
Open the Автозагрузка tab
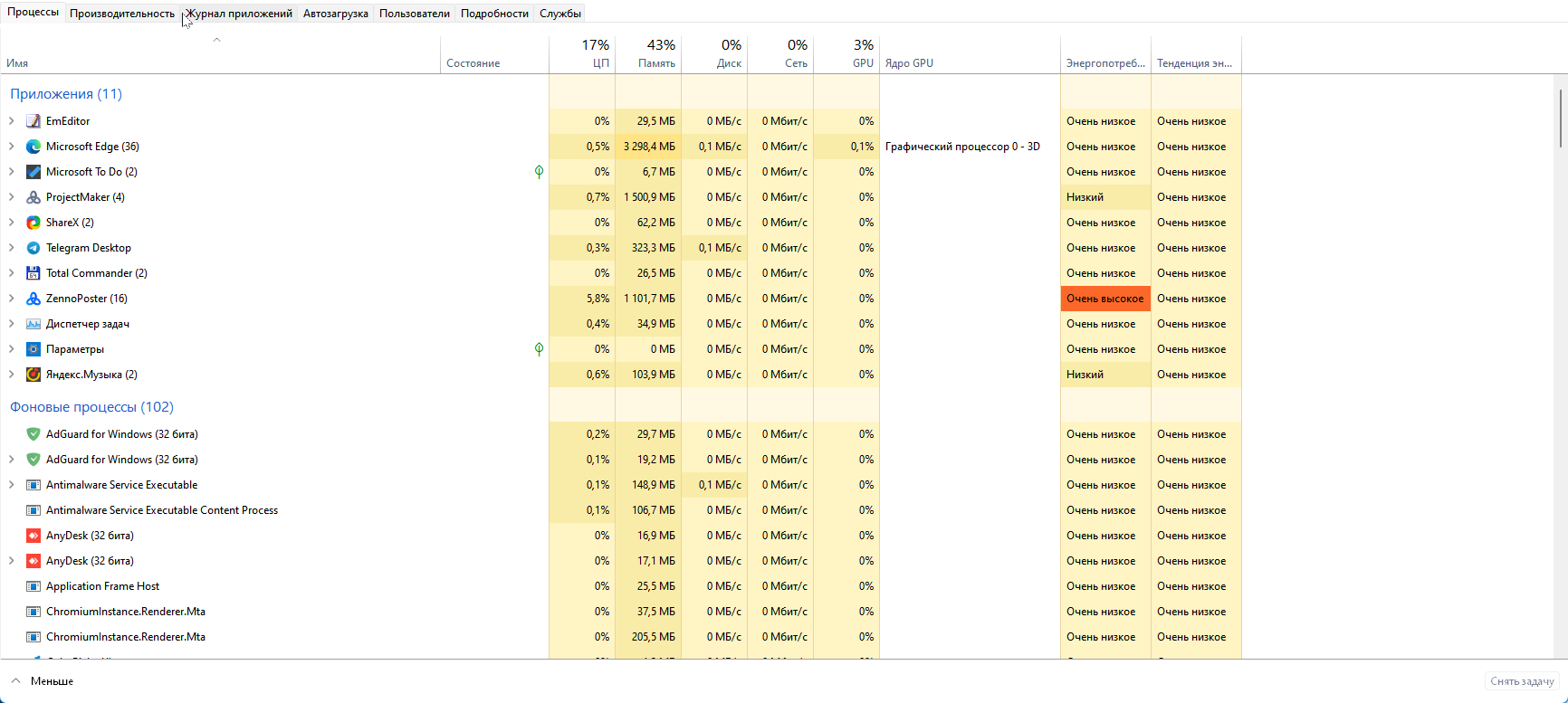point(336,14)
